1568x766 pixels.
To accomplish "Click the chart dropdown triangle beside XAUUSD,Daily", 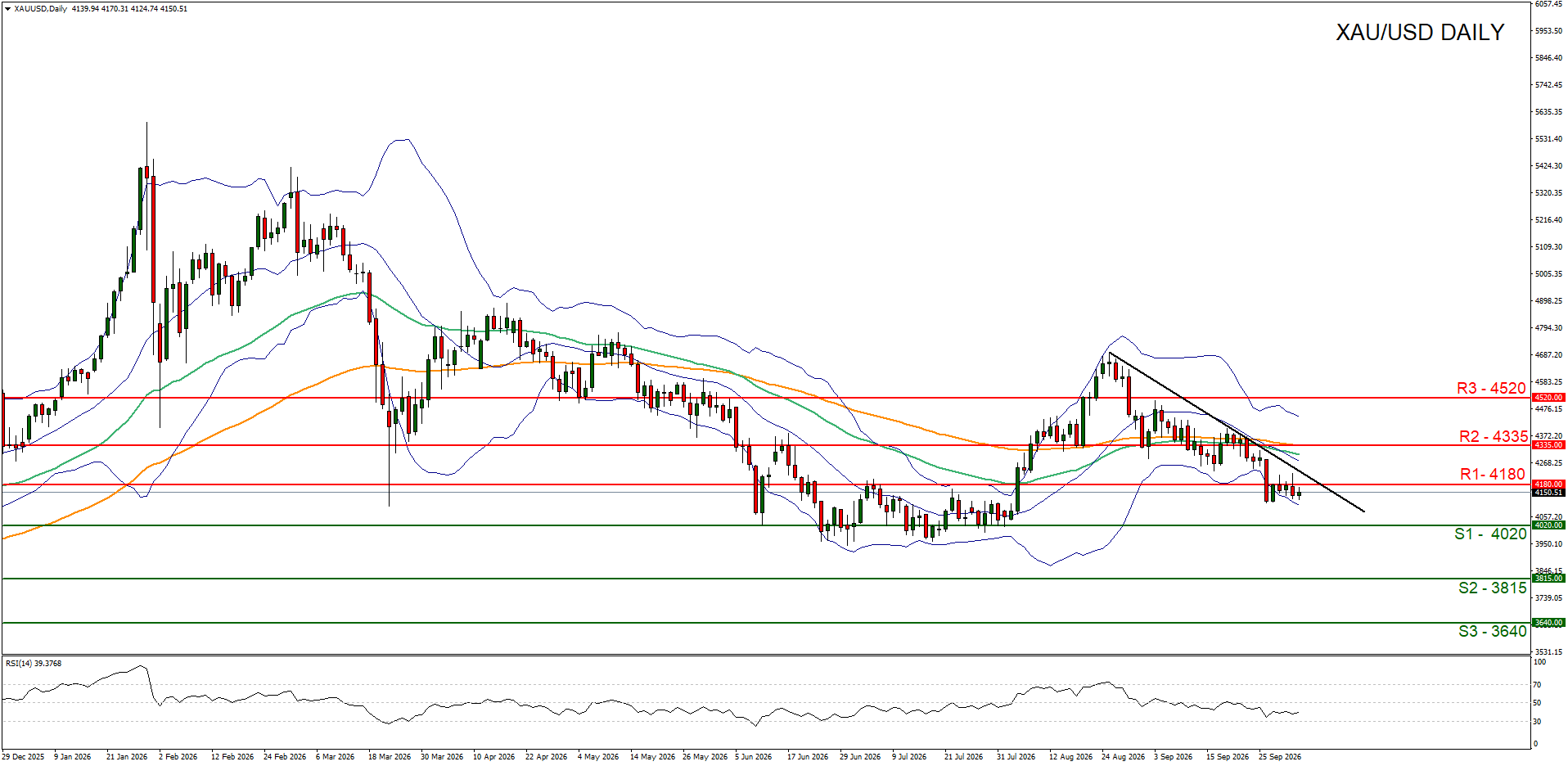I will (x=7, y=9).
